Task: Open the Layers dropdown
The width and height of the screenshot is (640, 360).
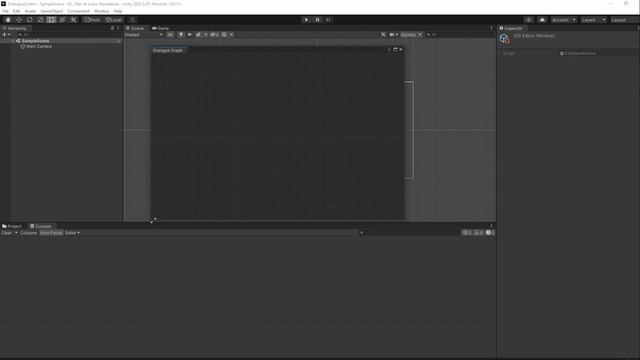Action: pos(593,20)
